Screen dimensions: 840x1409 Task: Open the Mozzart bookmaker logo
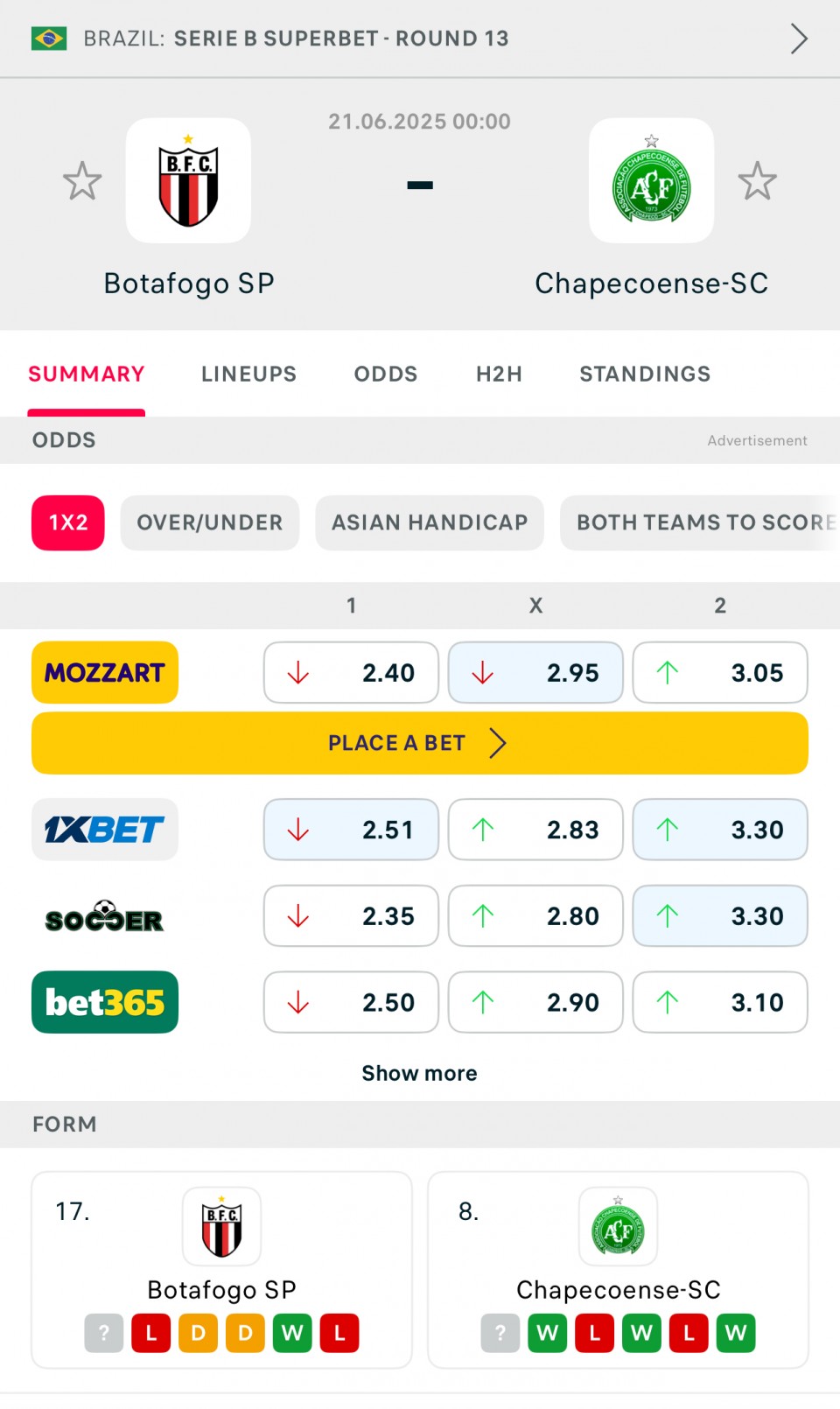coord(105,672)
